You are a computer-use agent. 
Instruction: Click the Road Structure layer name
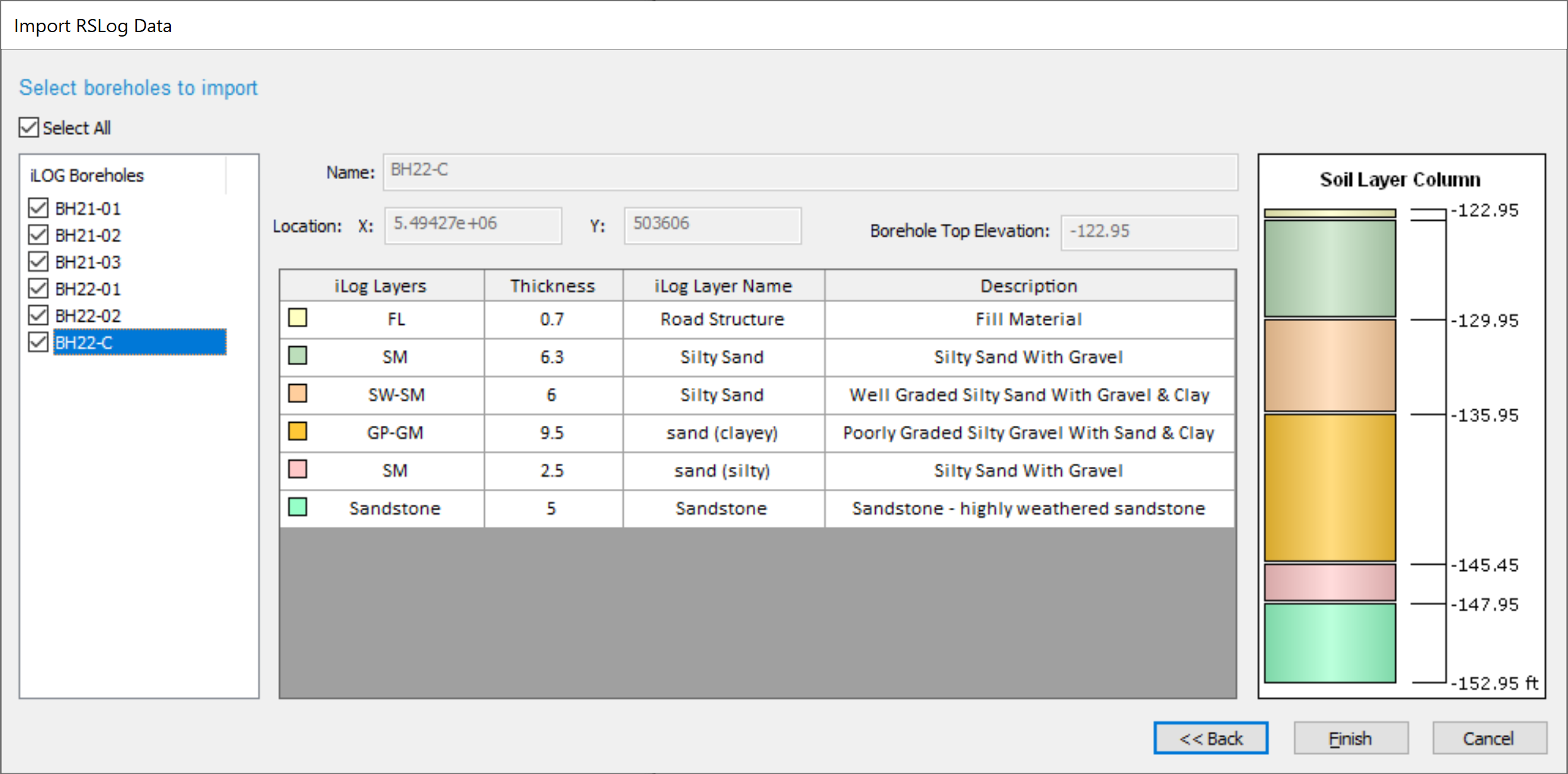[723, 319]
